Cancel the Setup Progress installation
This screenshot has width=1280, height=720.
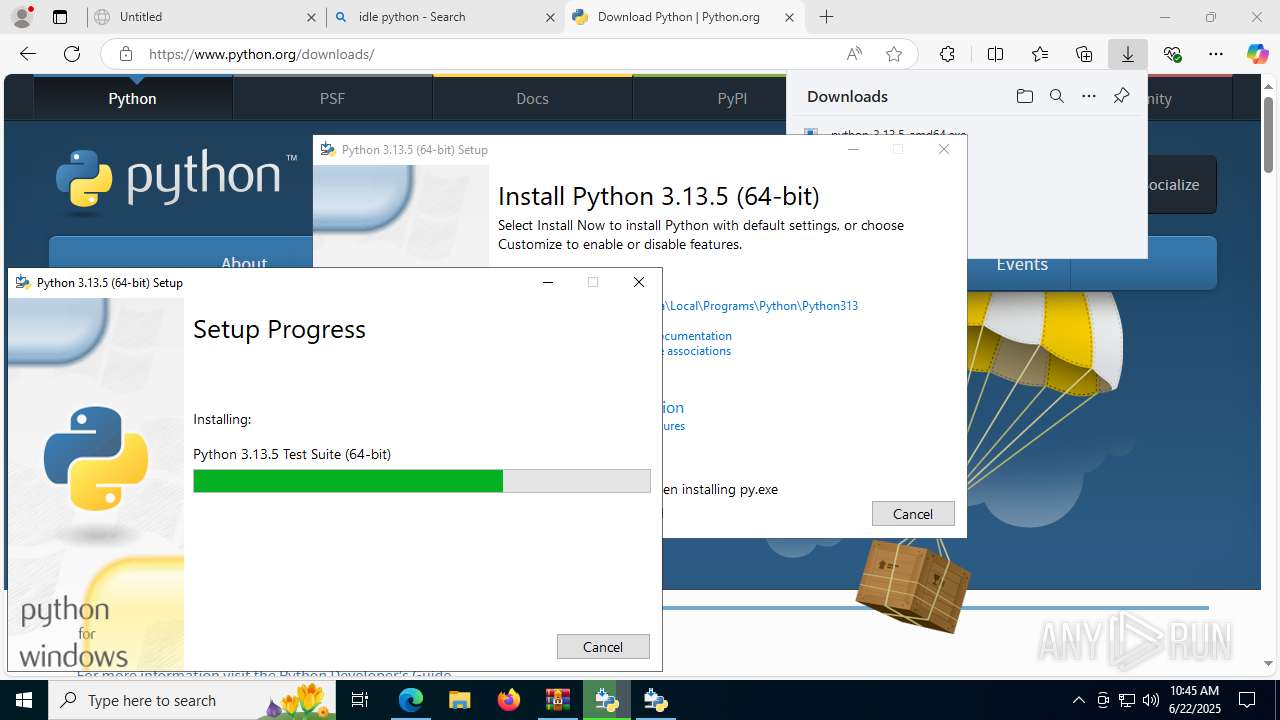pos(603,647)
